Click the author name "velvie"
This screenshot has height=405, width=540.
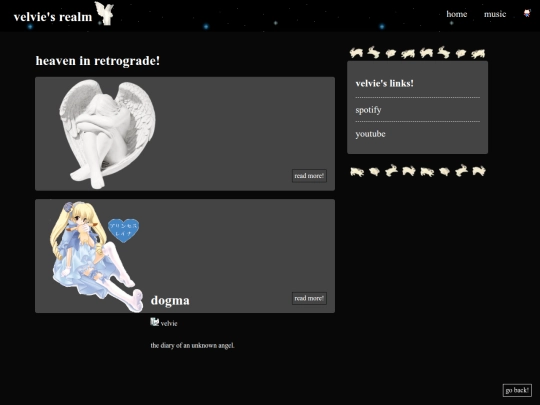pyautogui.click(x=169, y=323)
